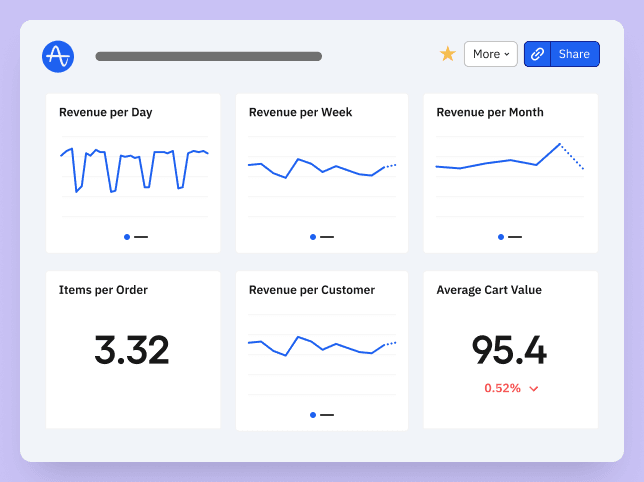Click the Items per Order title
Screen dimensions: 644x482
(x=103, y=290)
